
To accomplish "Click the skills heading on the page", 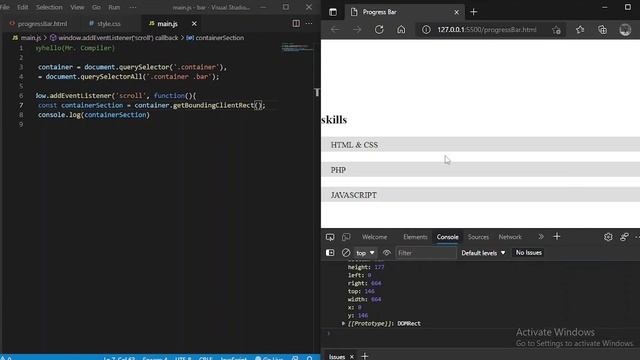I will point(334,120).
